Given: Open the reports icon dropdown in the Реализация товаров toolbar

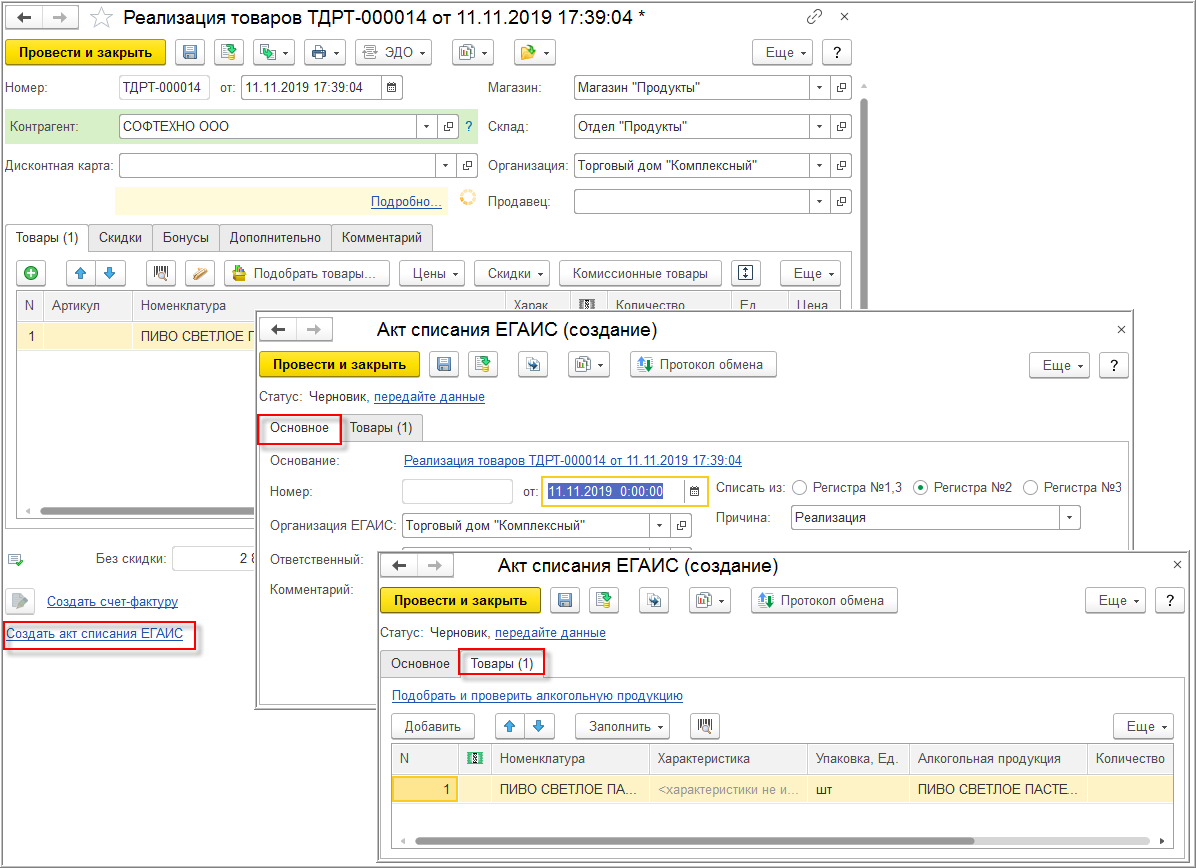Looking at the screenshot, I should (x=473, y=53).
